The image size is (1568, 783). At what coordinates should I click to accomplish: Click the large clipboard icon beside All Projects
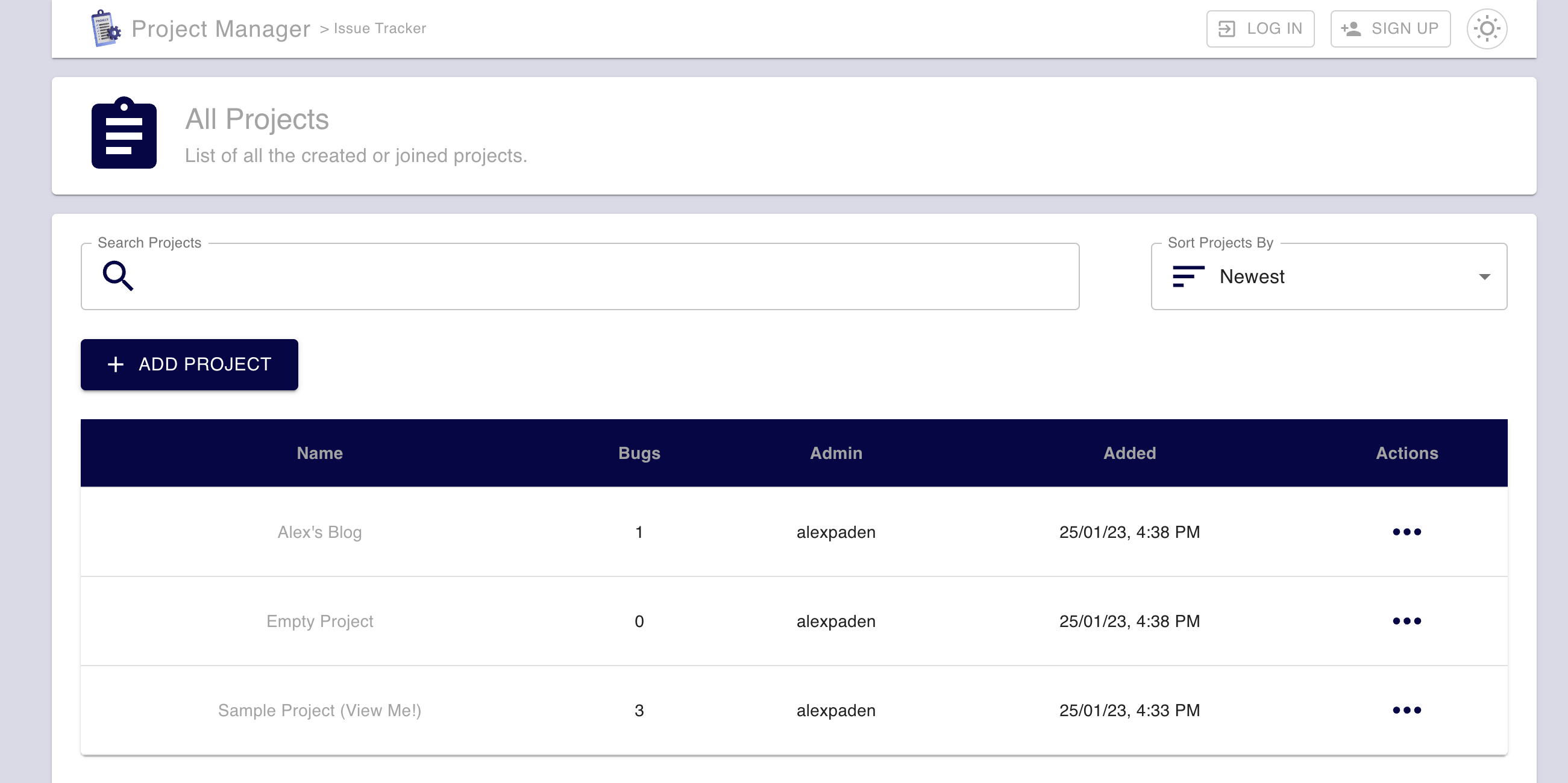point(124,133)
